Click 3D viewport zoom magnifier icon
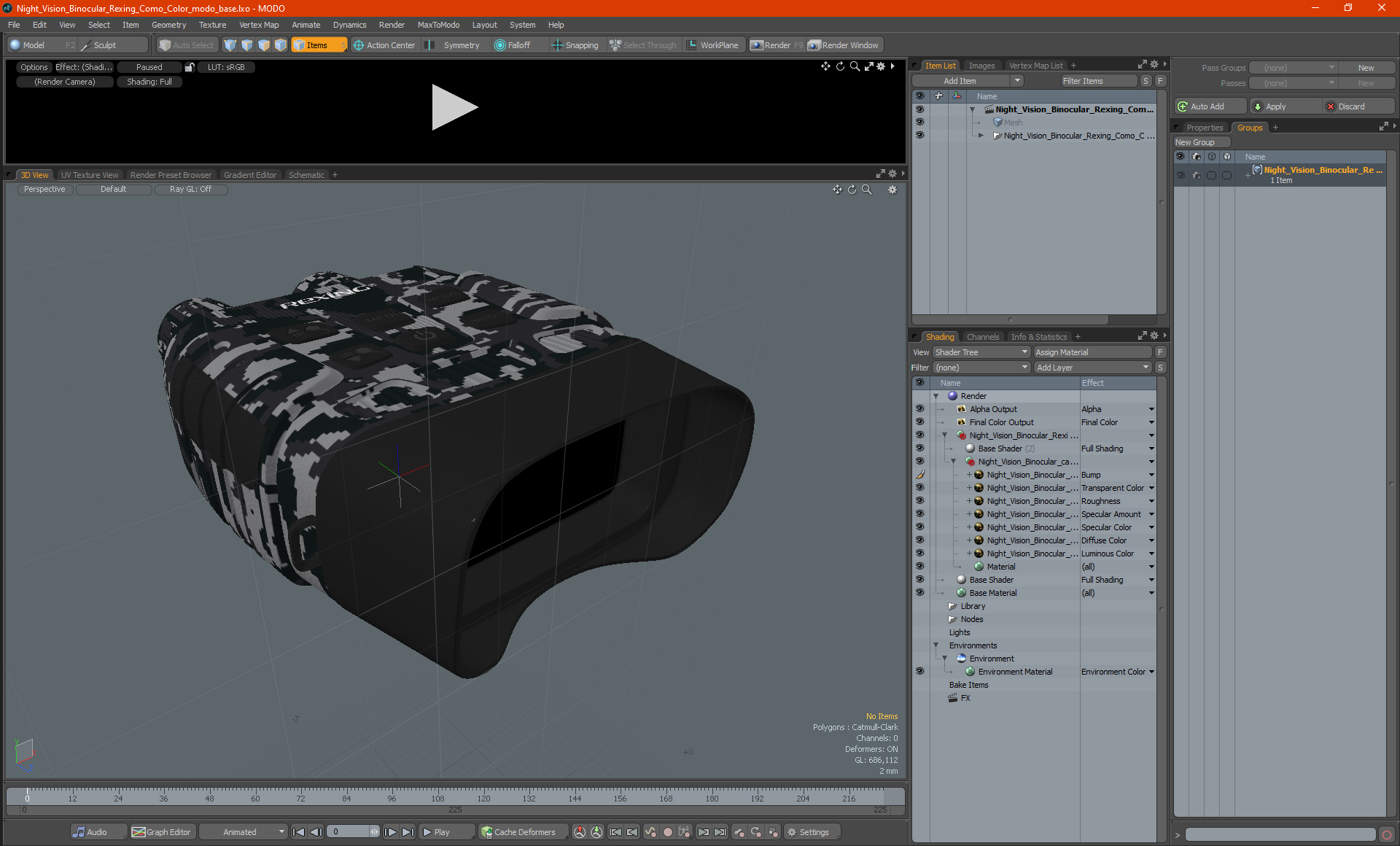Viewport: 1400px width, 846px height. tap(867, 190)
